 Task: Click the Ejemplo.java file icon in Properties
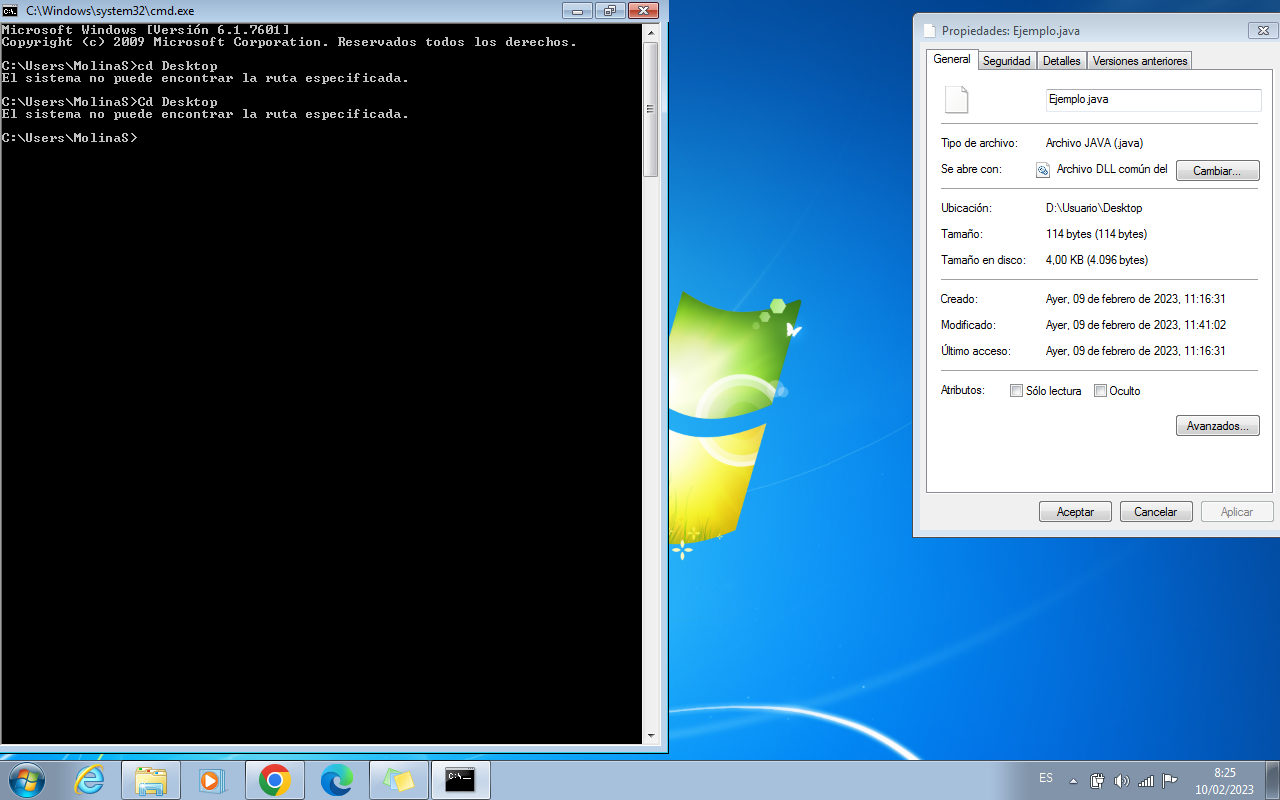(x=957, y=100)
